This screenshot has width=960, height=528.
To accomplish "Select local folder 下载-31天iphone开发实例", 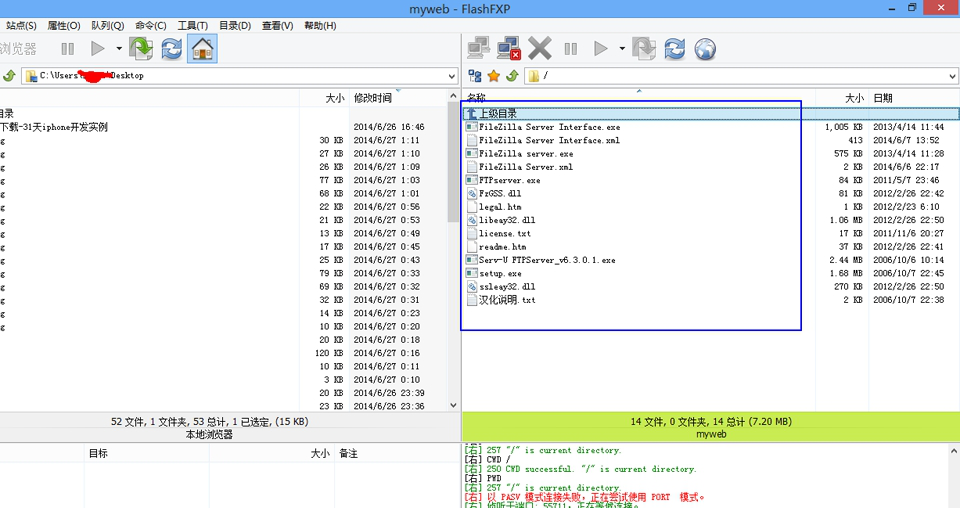I will (x=54, y=127).
